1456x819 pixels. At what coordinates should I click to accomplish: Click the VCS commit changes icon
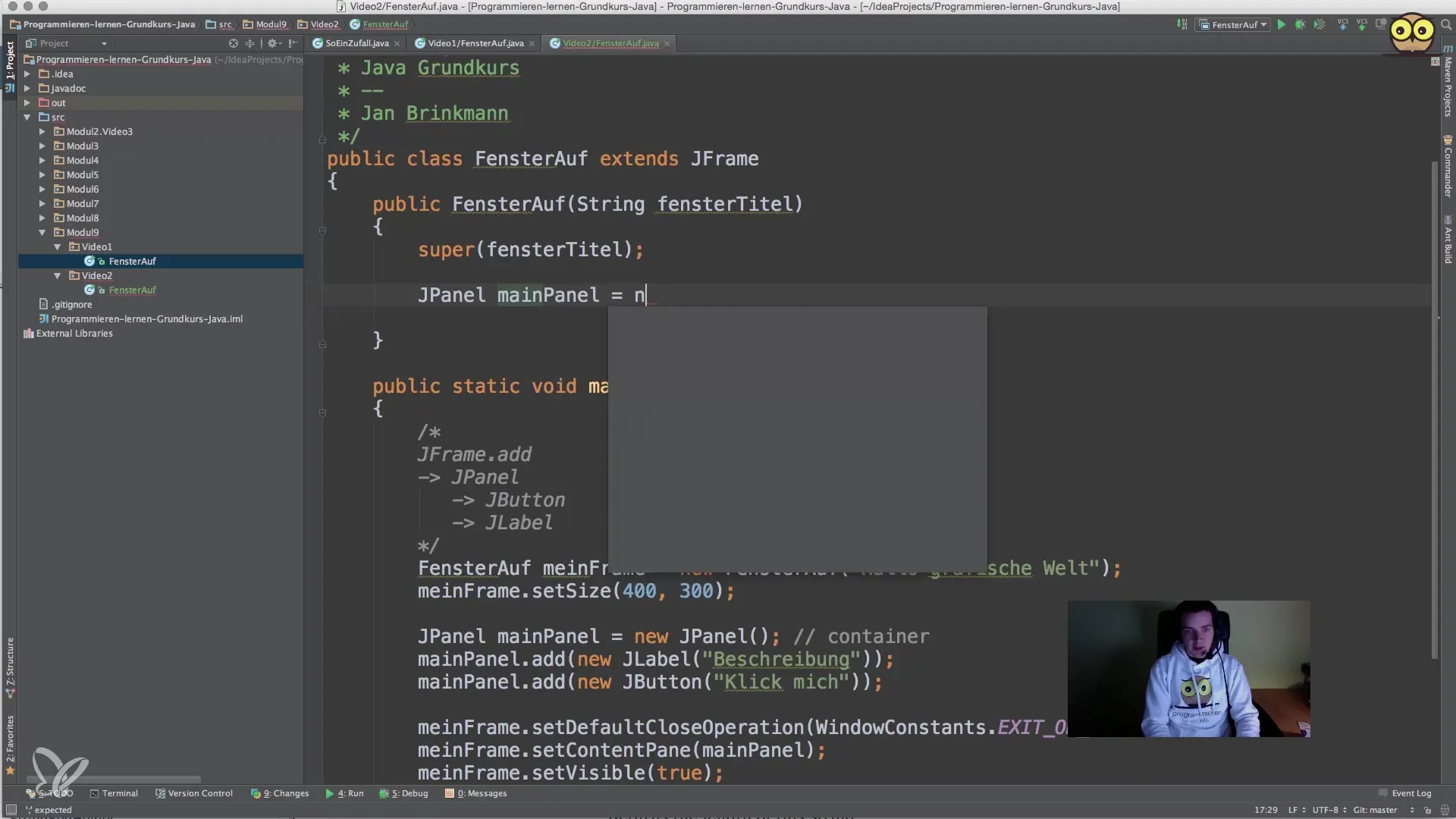pos(1362,25)
